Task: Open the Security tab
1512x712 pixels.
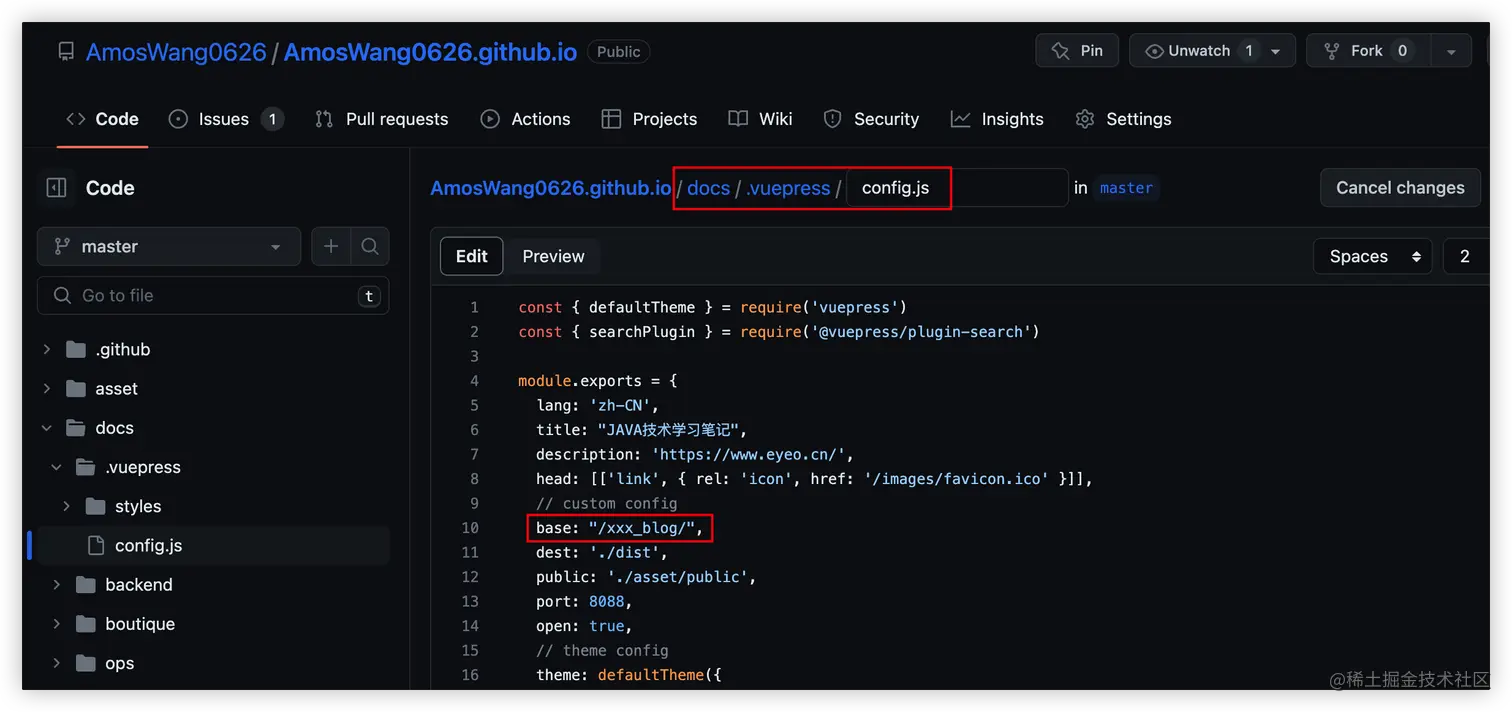Action: pyautogui.click(x=871, y=119)
